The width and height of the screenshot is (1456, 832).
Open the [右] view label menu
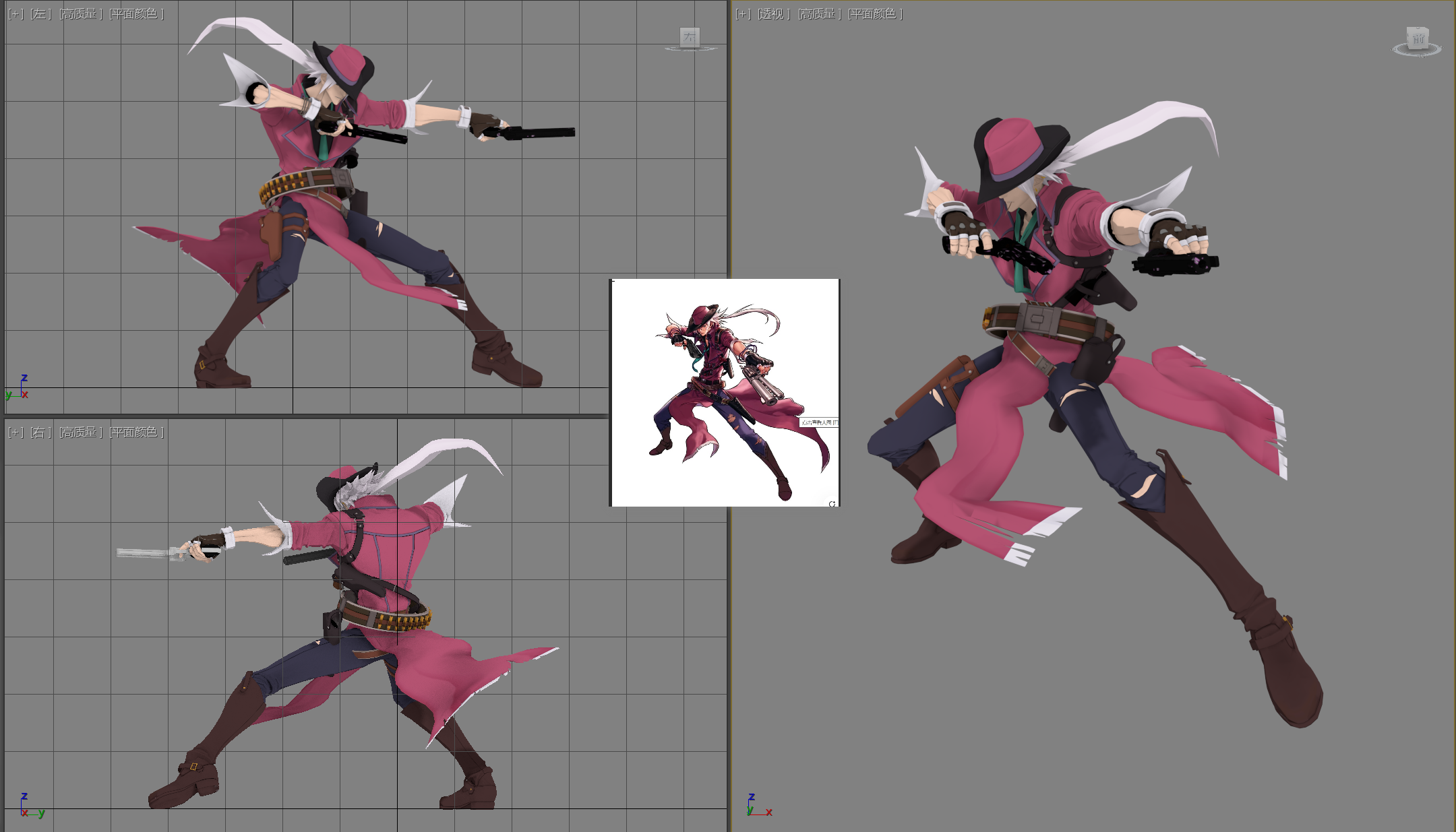coord(40,433)
